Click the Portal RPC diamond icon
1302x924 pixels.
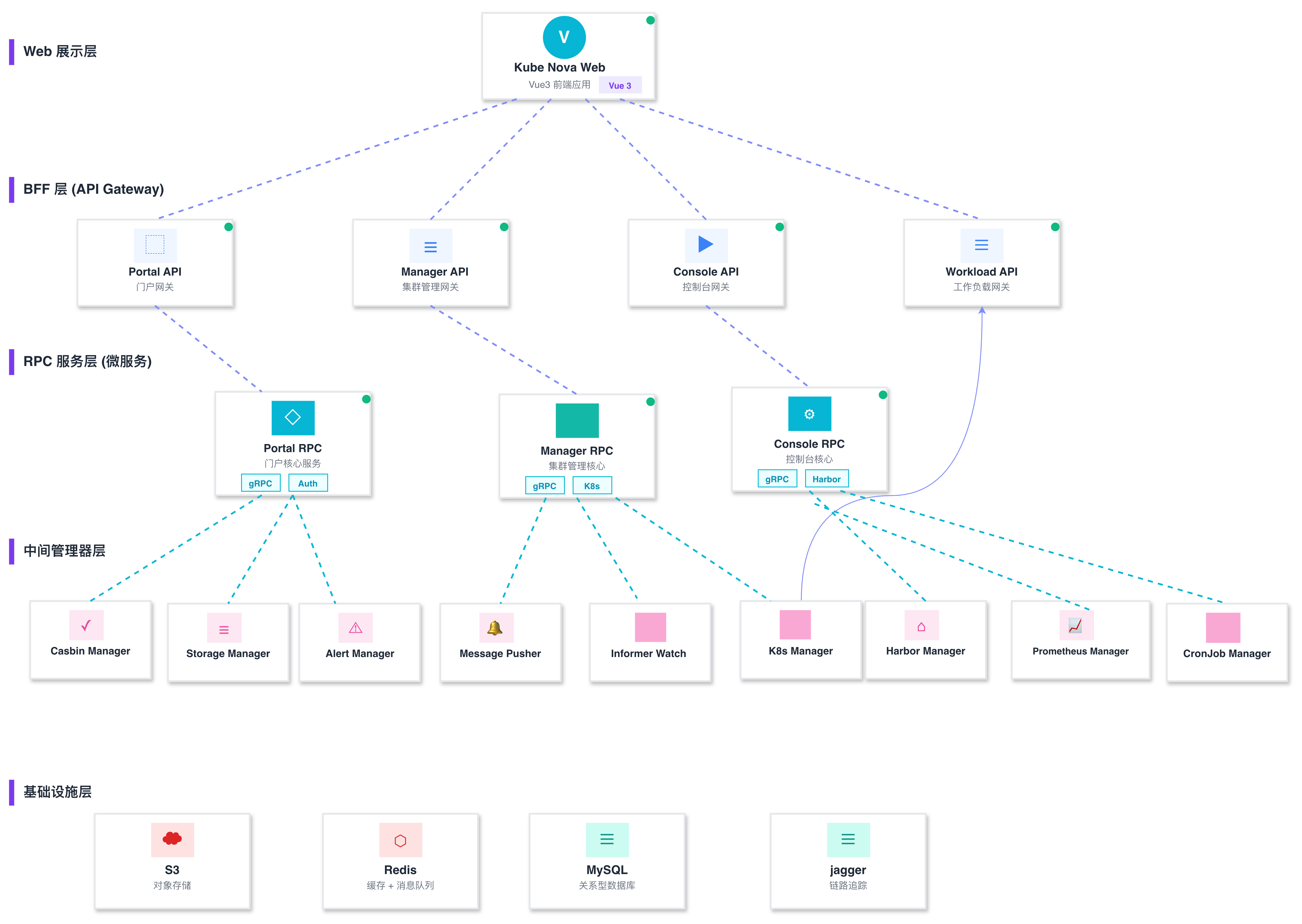pyautogui.click(x=292, y=418)
